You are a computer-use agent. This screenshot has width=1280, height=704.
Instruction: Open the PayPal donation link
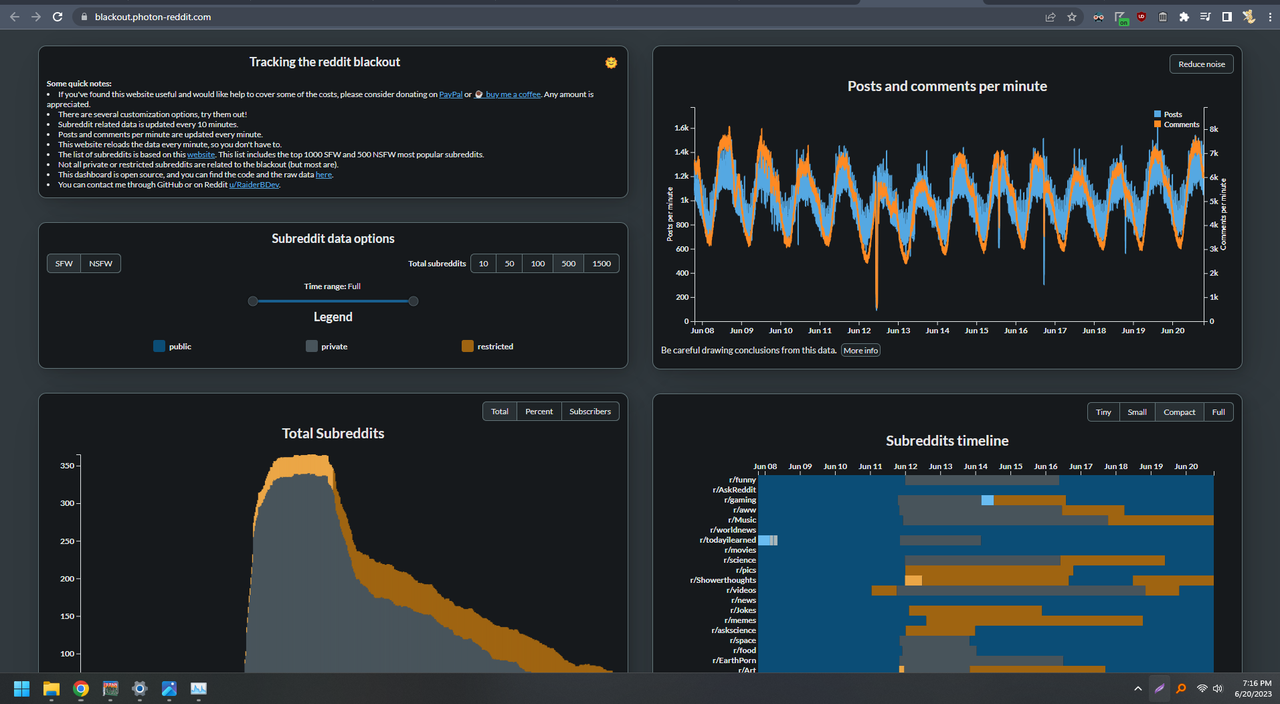(450, 94)
